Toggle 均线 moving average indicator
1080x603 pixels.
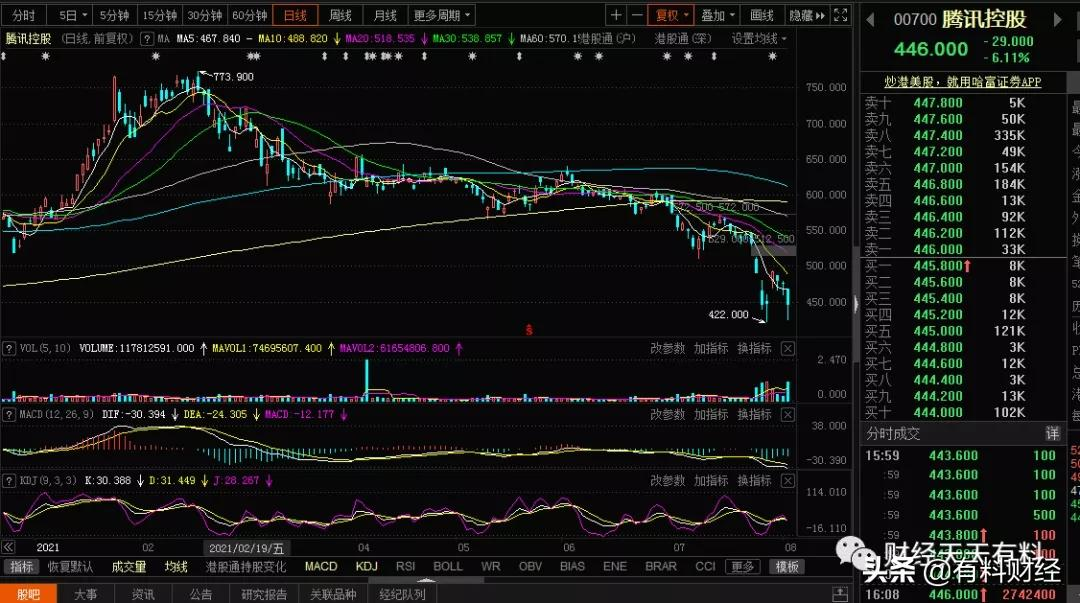pyautogui.click(x=176, y=566)
